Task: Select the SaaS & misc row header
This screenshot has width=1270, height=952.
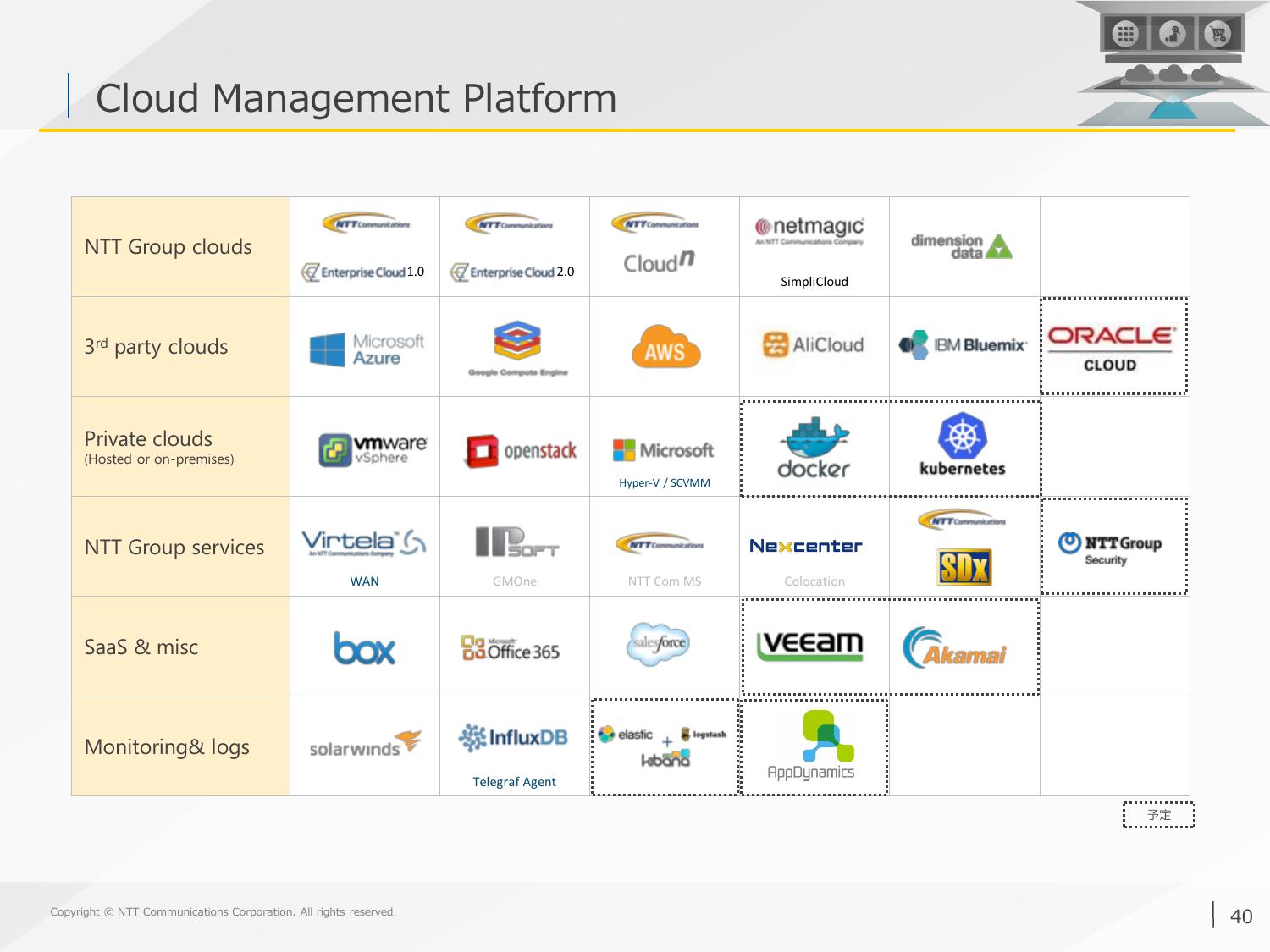Action: click(x=180, y=647)
